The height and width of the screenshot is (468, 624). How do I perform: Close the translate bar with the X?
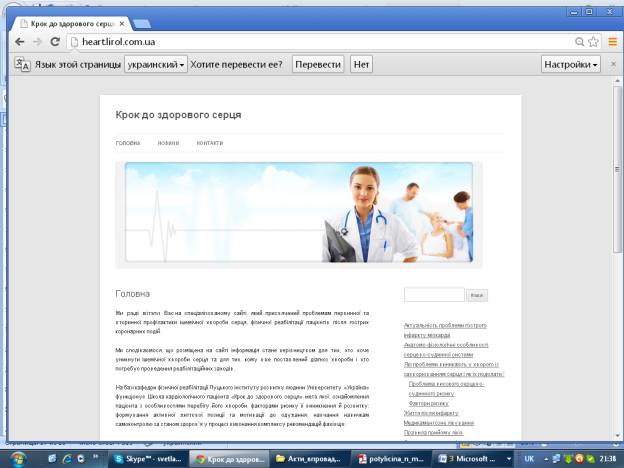[613, 64]
